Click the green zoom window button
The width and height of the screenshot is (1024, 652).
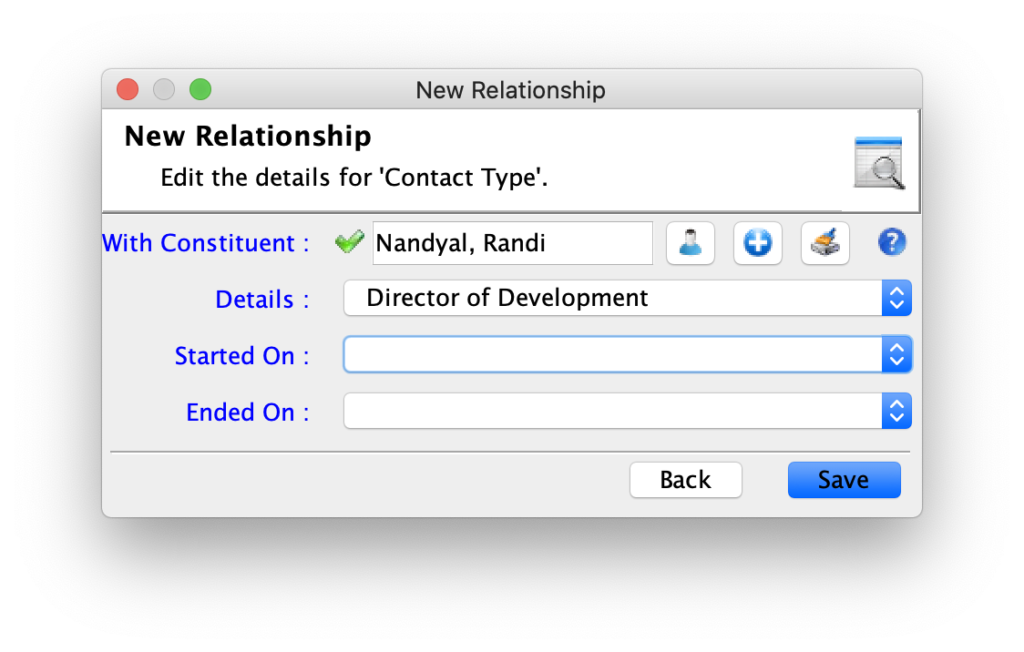[x=201, y=90]
